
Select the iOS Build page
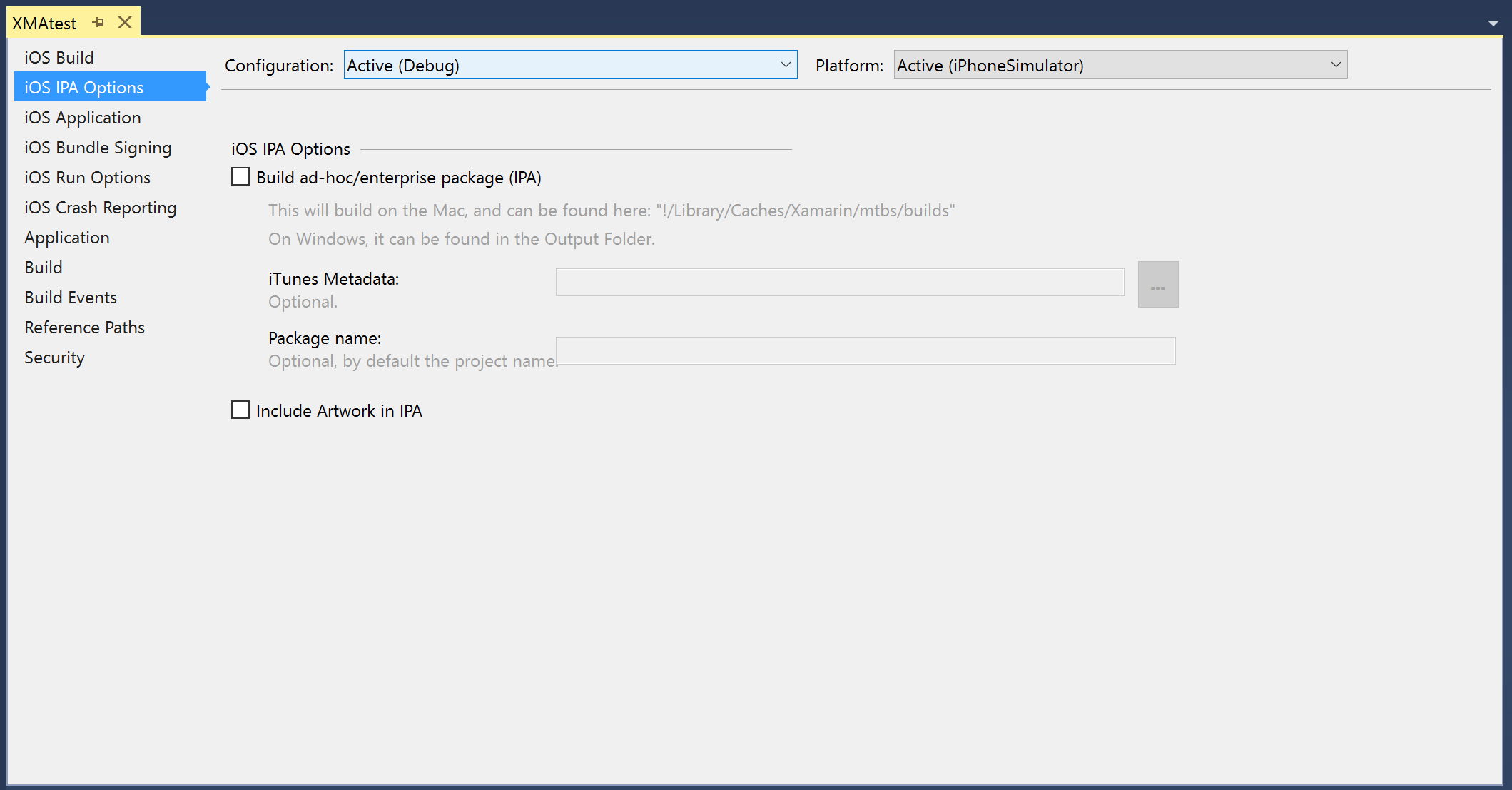[59, 58]
